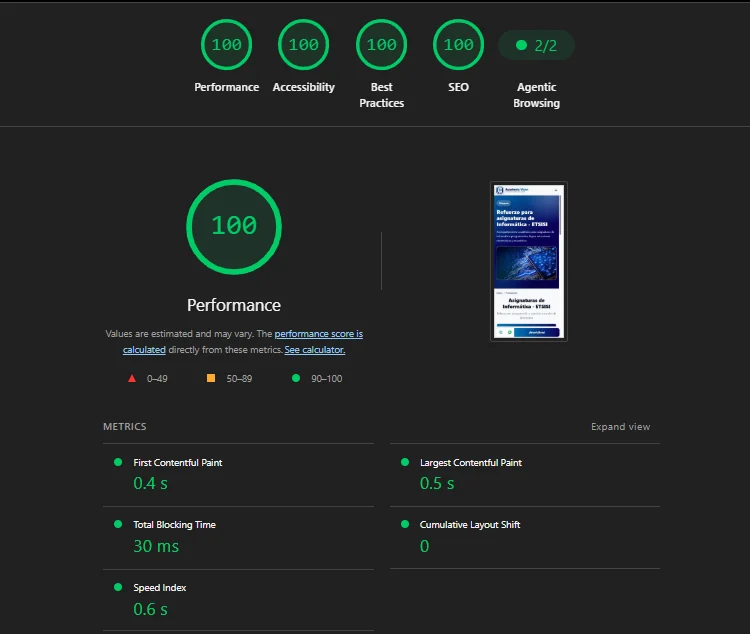
Task: Click the green dot beside First Contentful Paint
Action: [118, 462]
